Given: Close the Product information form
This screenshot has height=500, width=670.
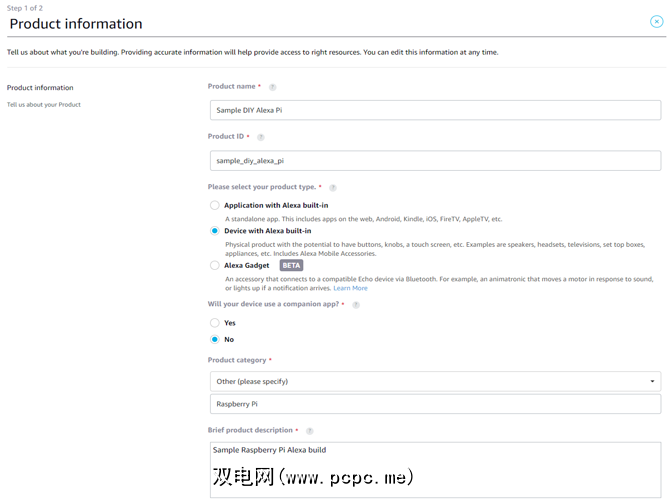Looking at the screenshot, I should (656, 21).
